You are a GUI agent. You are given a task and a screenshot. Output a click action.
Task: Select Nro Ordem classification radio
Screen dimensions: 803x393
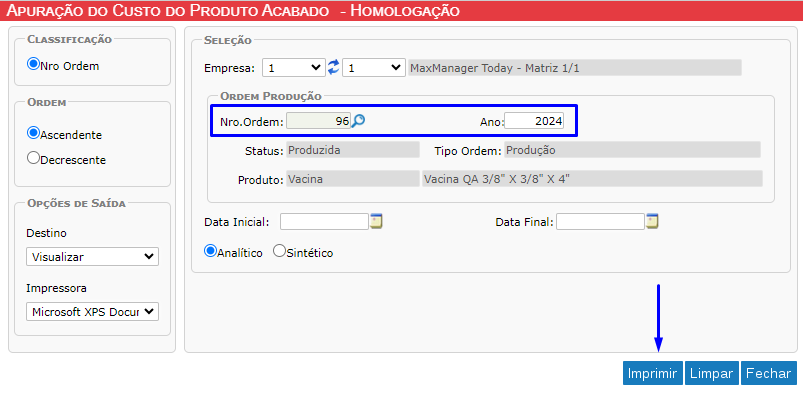click(x=33, y=64)
